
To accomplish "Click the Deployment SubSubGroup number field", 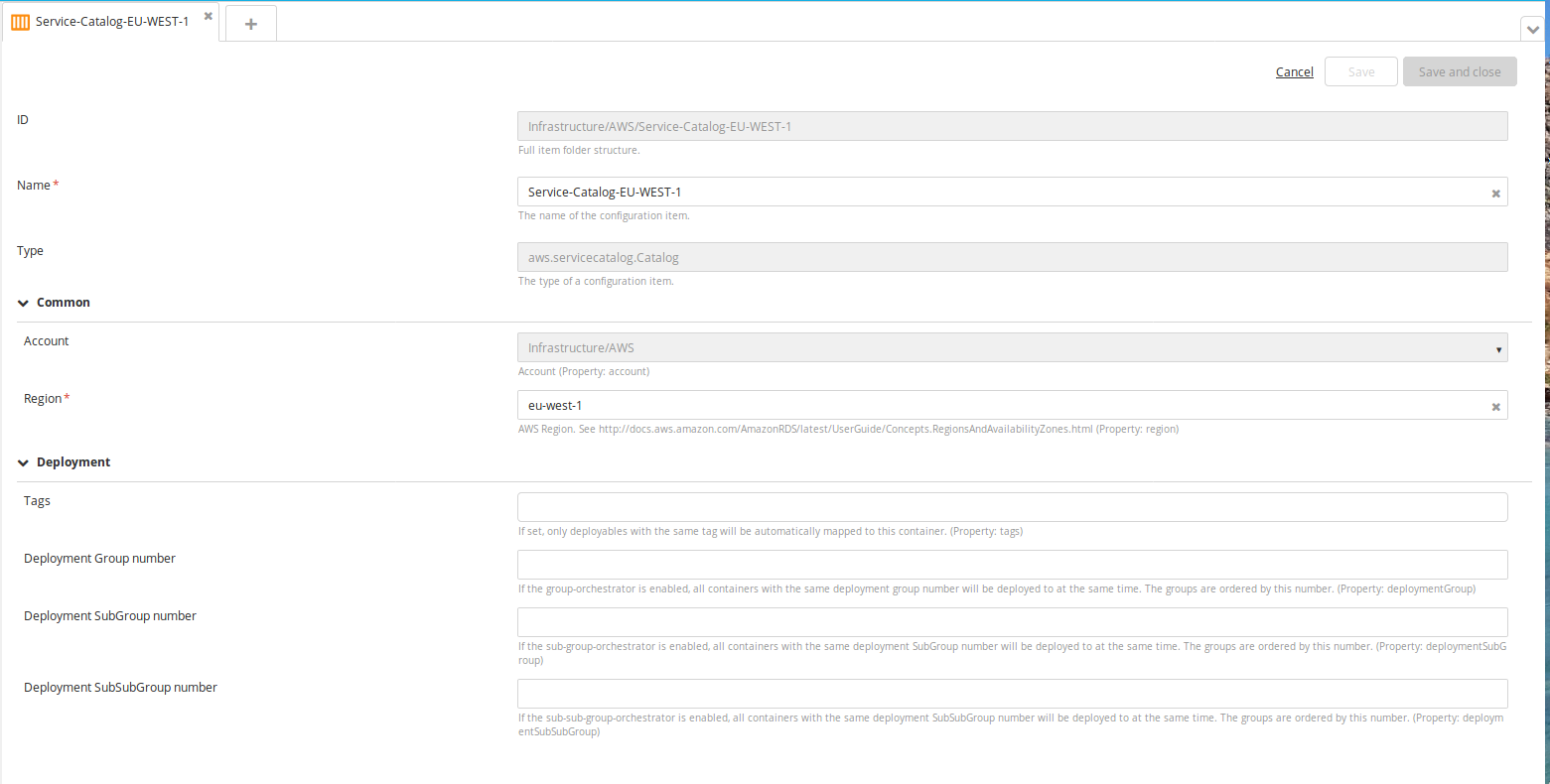I will pos(1011,694).
